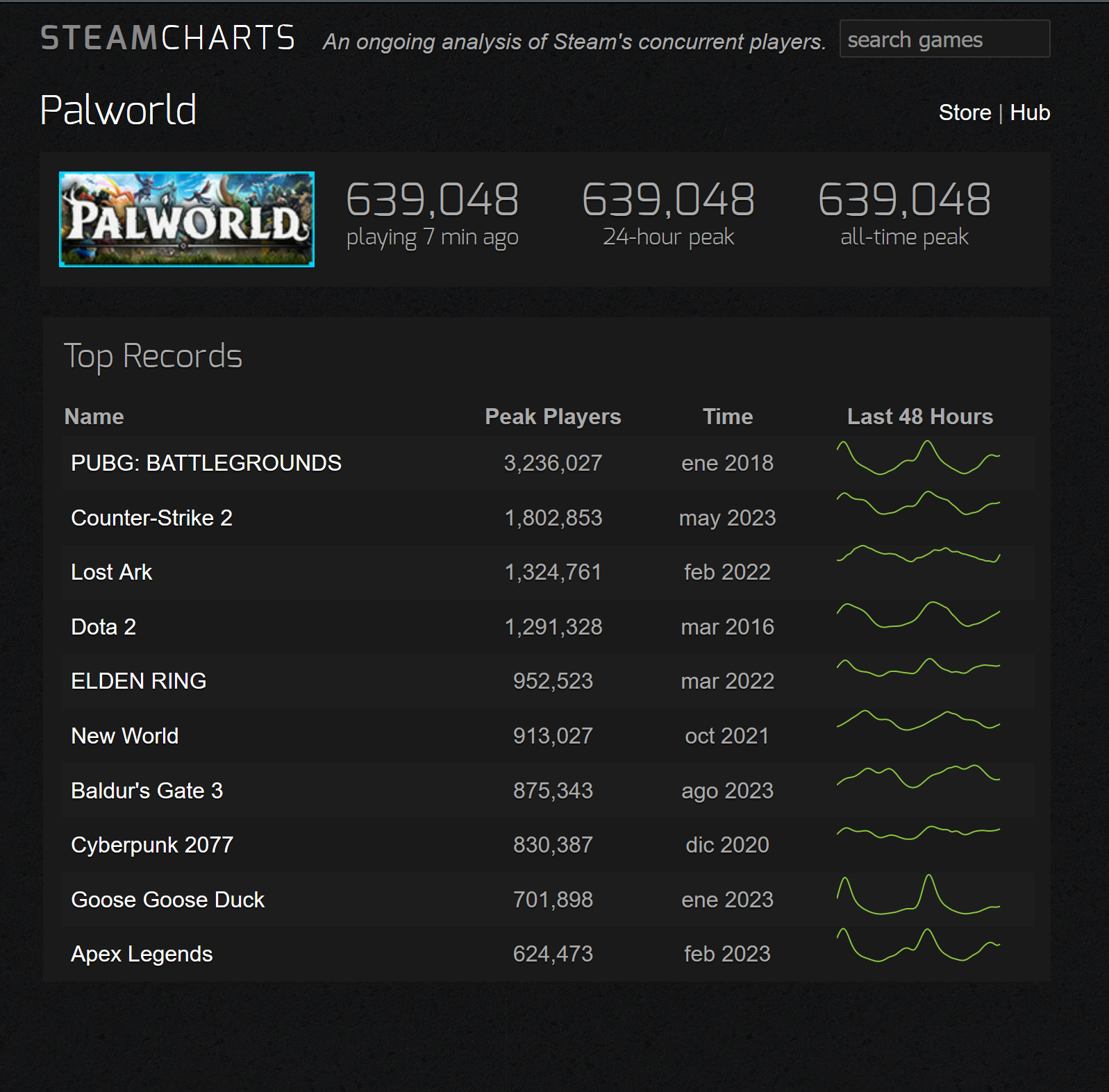Open the Counter-Strike 2 game page
The width and height of the screenshot is (1109, 1092).
151,518
